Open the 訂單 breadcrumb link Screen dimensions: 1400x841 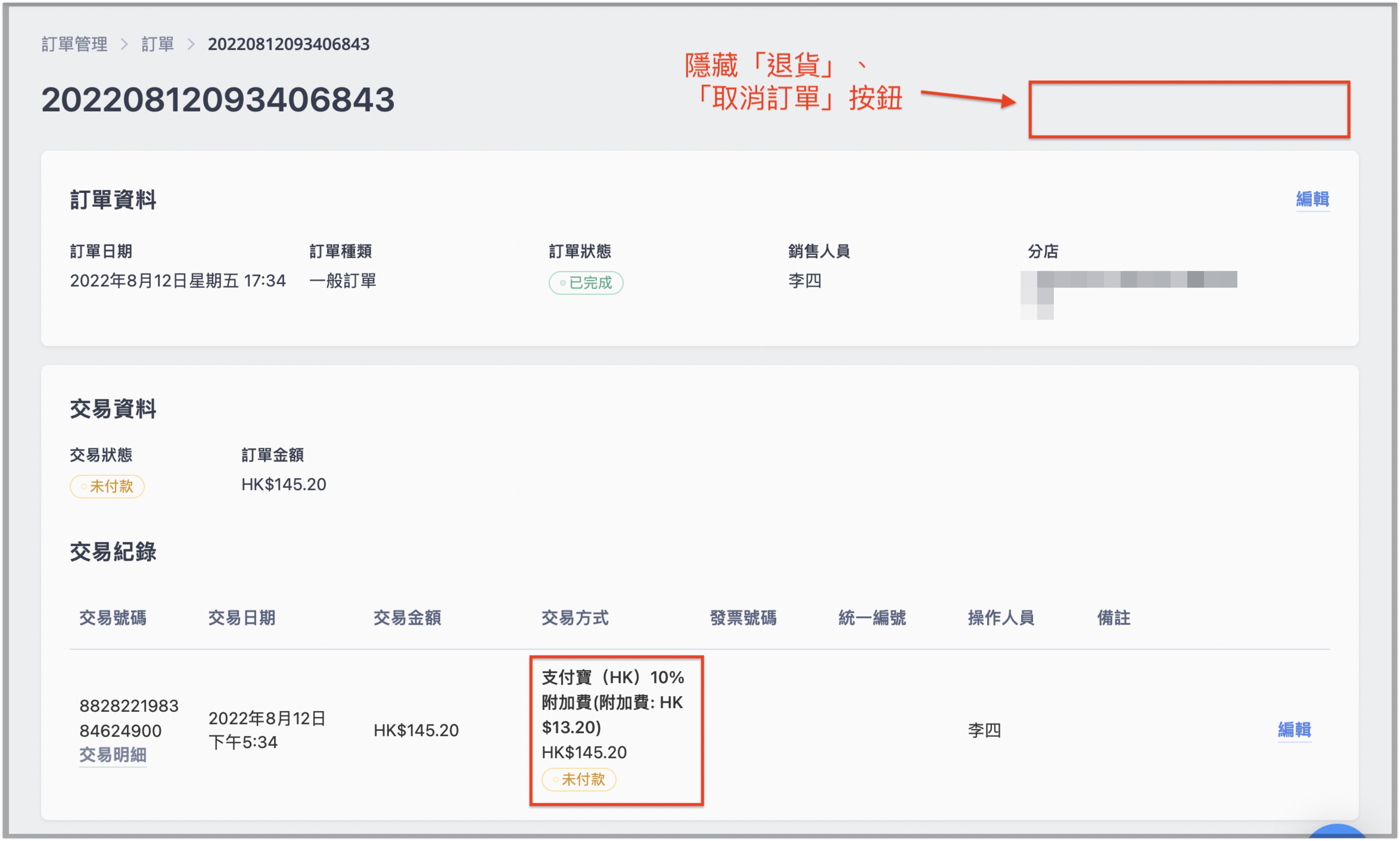coord(157,44)
